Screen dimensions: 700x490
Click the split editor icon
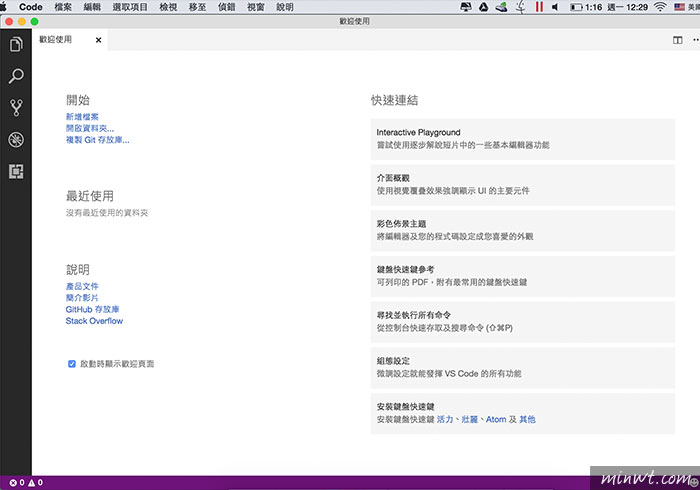pos(677,40)
